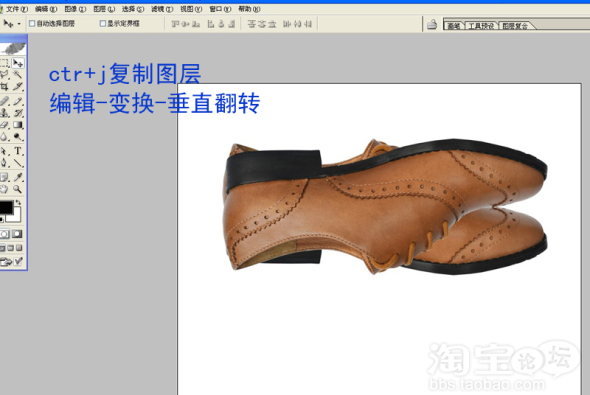Screen dimensions: 590x395
Task: Switch to Standard editing mode
Action: tap(5, 234)
